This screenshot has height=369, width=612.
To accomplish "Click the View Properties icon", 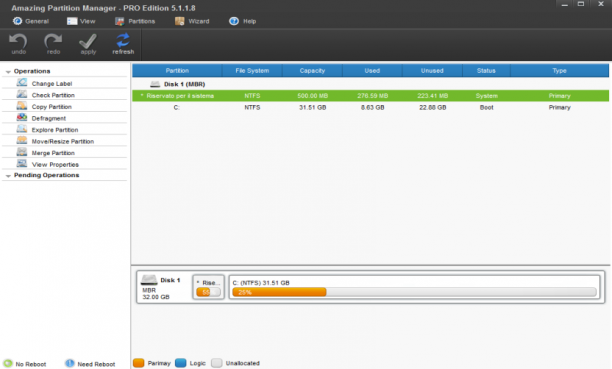I will tap(22, 164).
